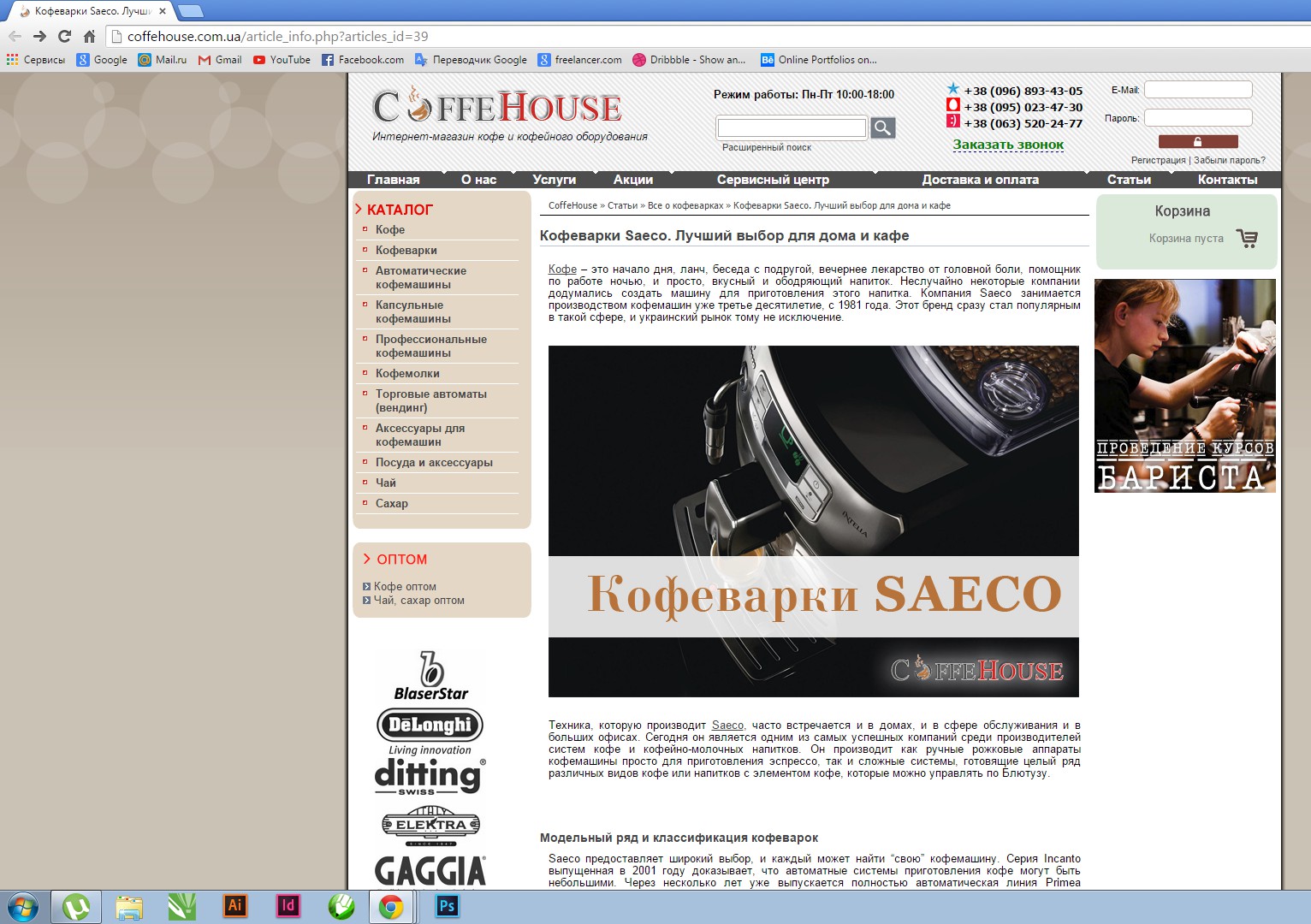Viewport: 1311px width, 924px height.
Task: Click the CoffeHouse site logo
Action: [497, 106]
